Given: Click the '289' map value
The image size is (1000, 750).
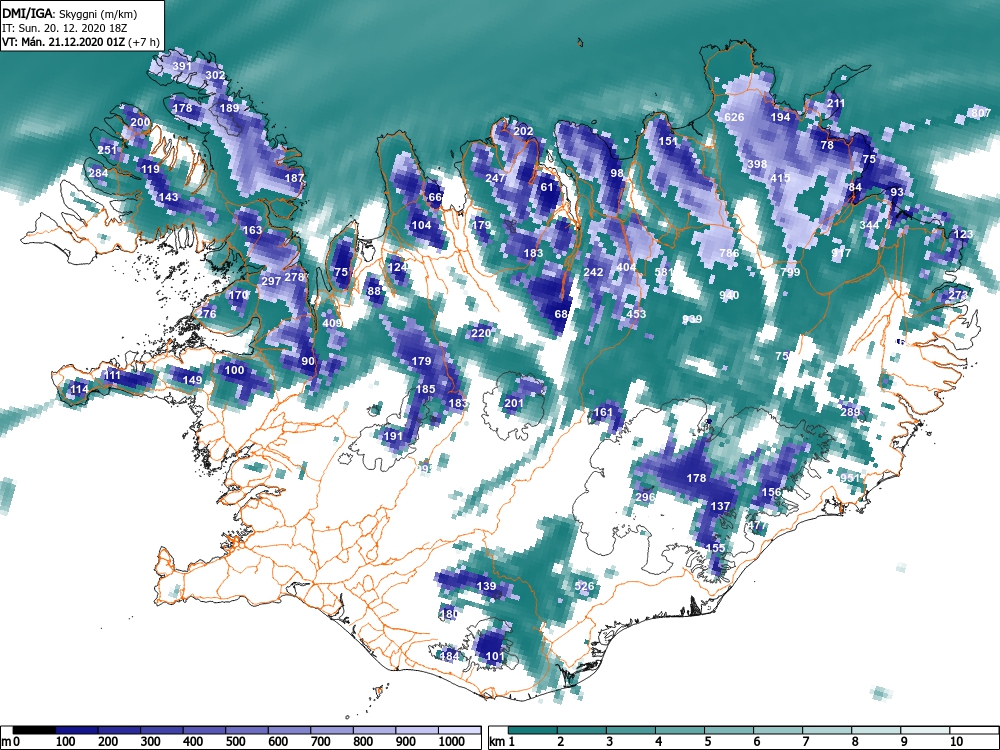Looking at the screenshot, I should click(849, 412).
